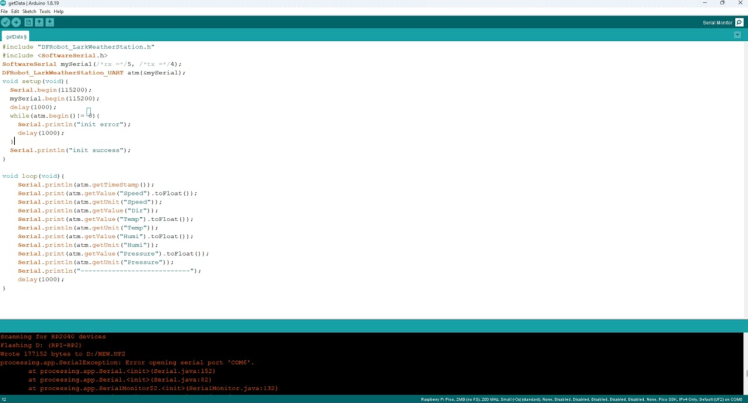Screen dimensions: 748x403
Task: Open the Serial Monitor magnifier icon
Action: [739, 22]
